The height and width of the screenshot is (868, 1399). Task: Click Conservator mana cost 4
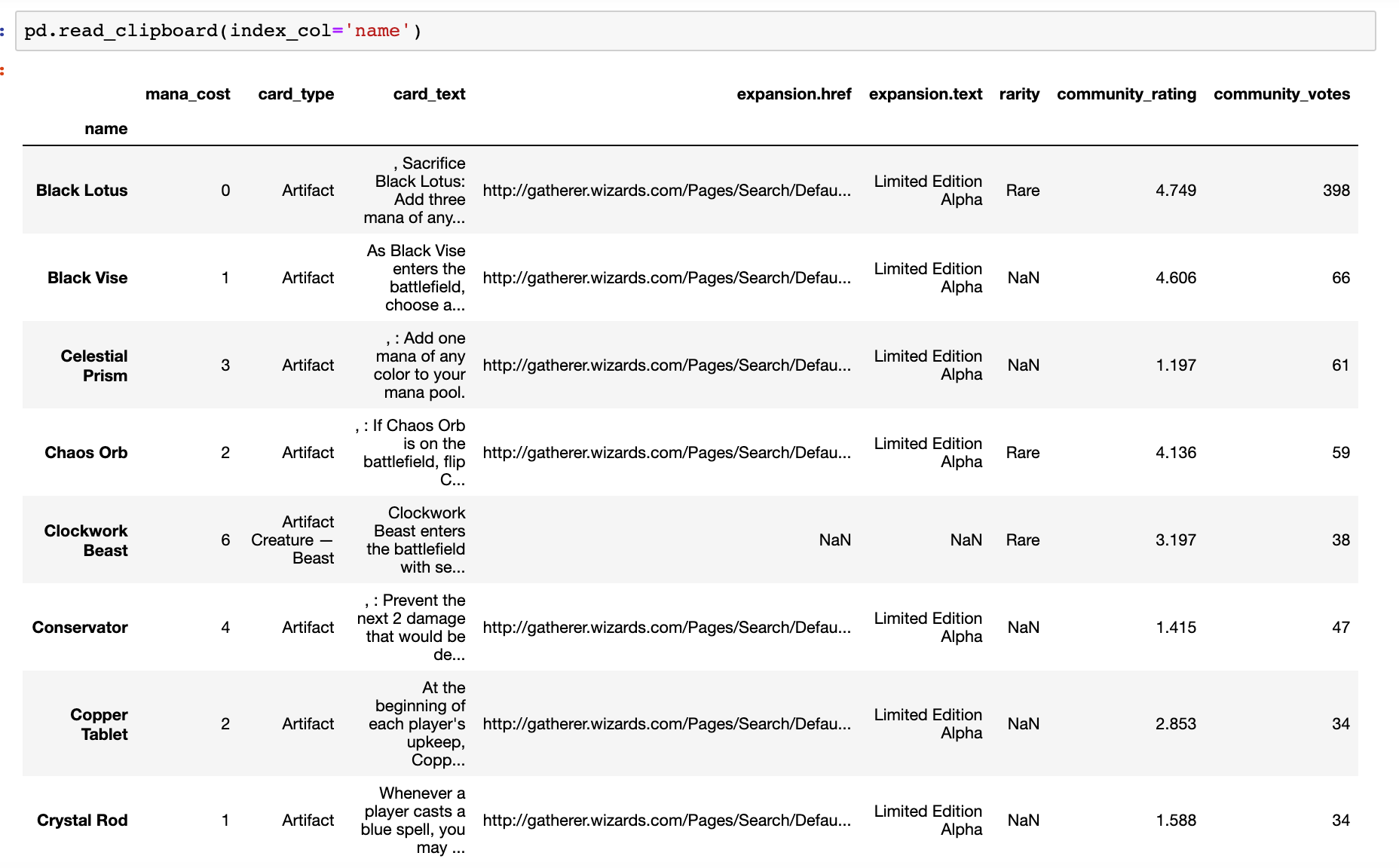coord(225,628)
